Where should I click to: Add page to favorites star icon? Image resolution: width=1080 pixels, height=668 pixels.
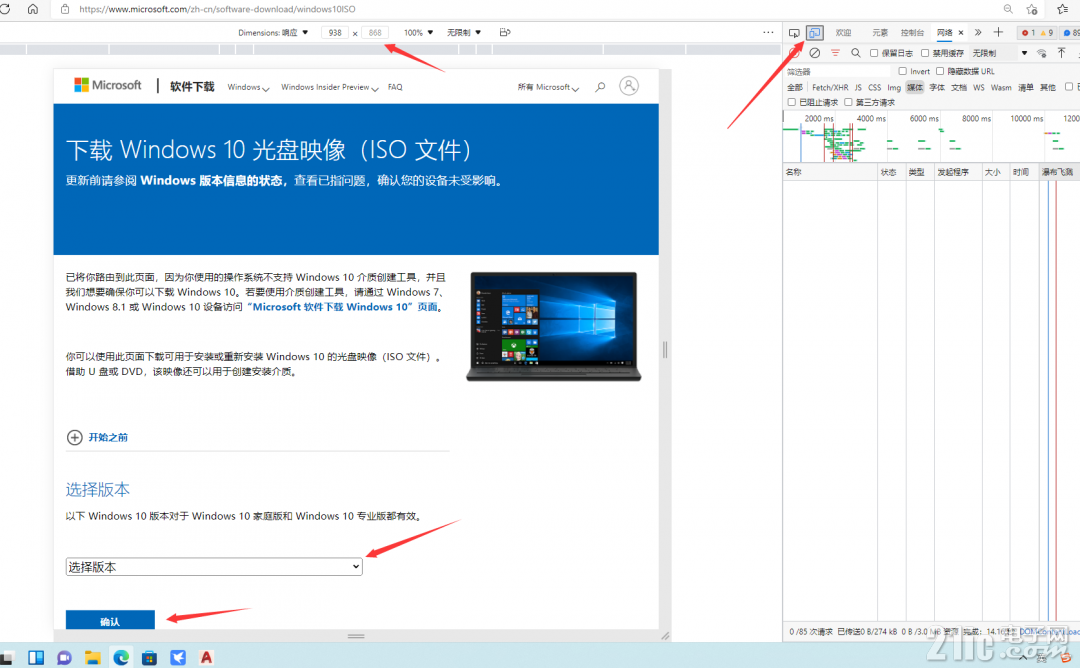[1032, 9]
